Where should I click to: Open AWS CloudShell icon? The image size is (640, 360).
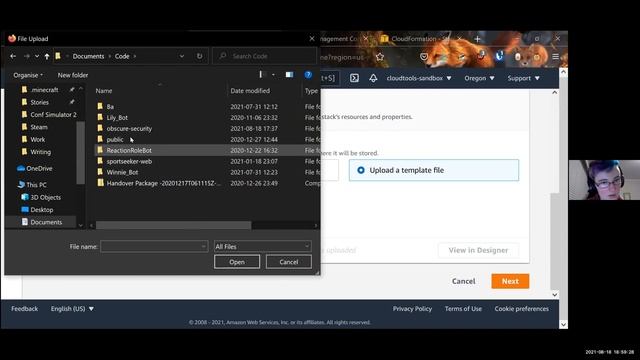pos(354,78)
